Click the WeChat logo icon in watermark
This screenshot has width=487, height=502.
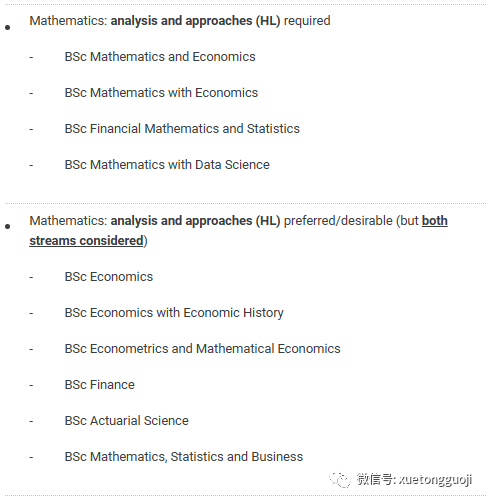(340, 480)
